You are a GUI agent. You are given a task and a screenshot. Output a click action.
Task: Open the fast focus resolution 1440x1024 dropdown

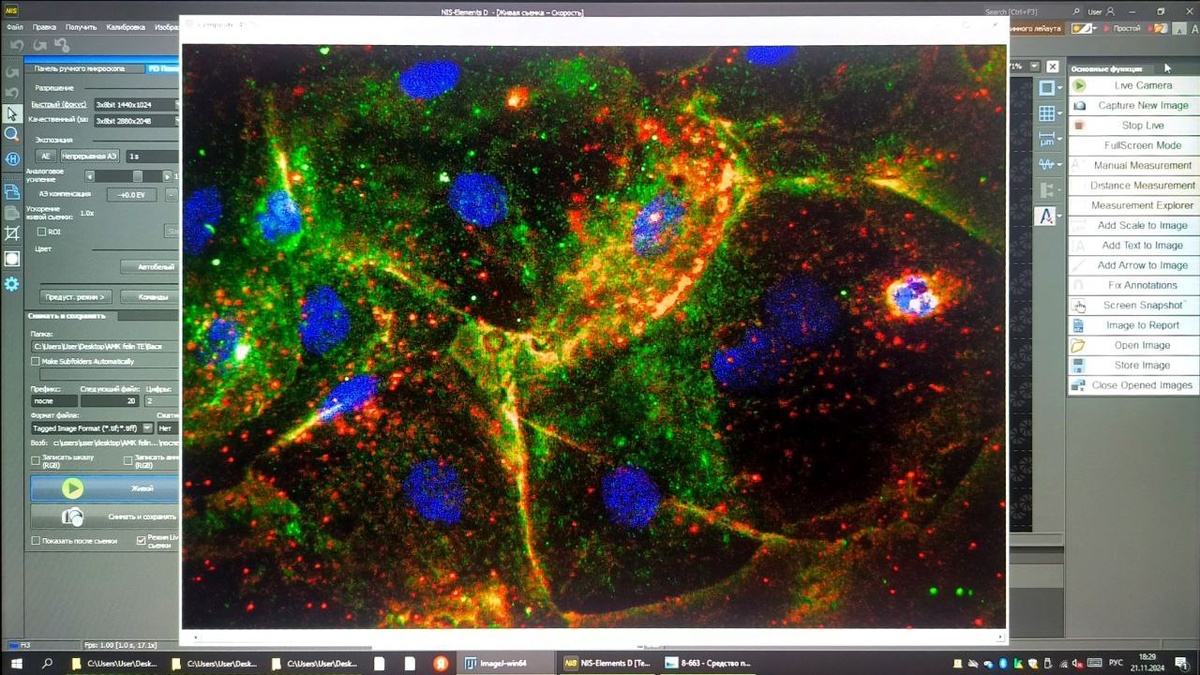coord(137,103)
